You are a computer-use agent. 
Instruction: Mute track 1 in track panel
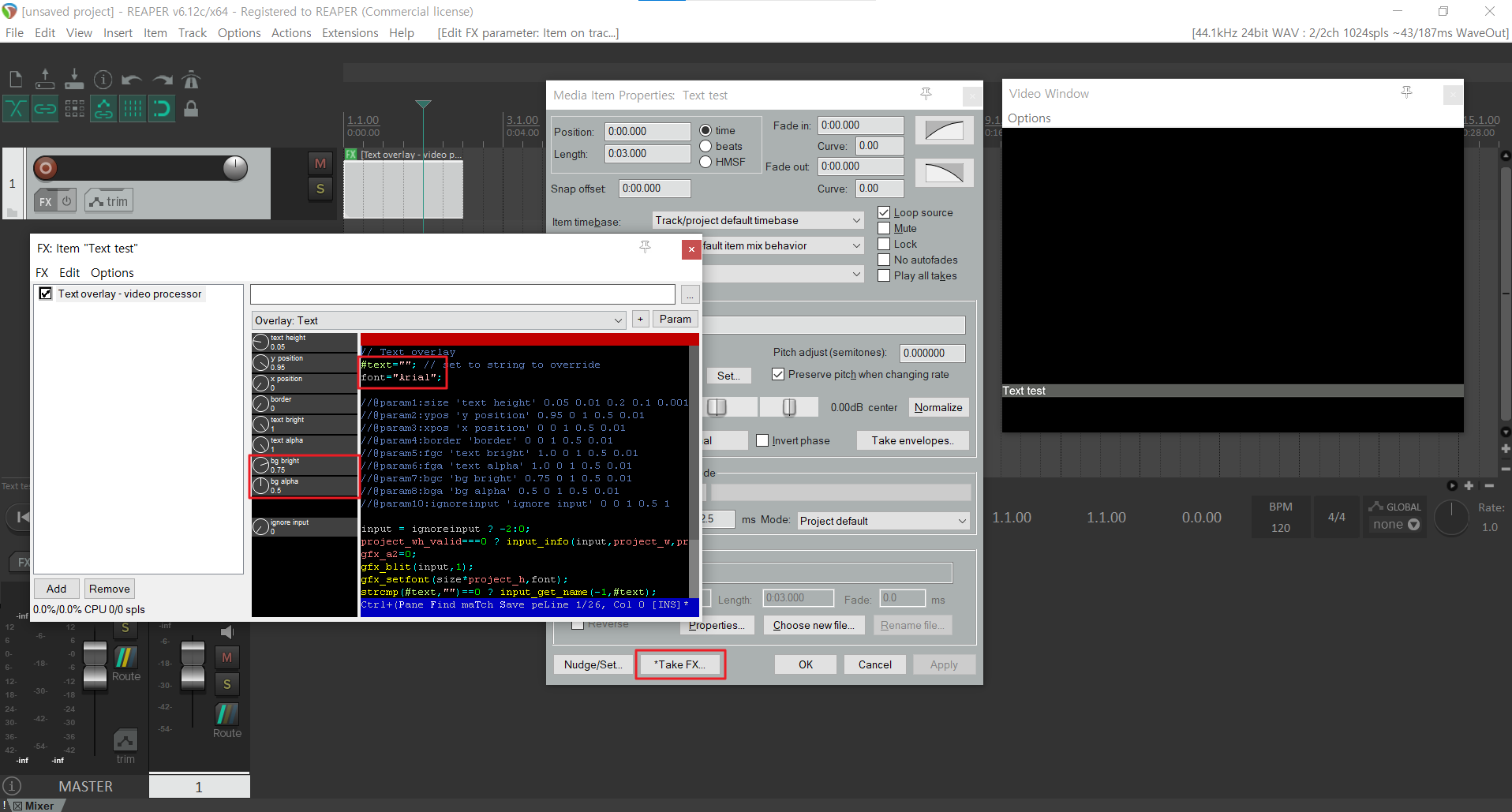tap(320, 163)
